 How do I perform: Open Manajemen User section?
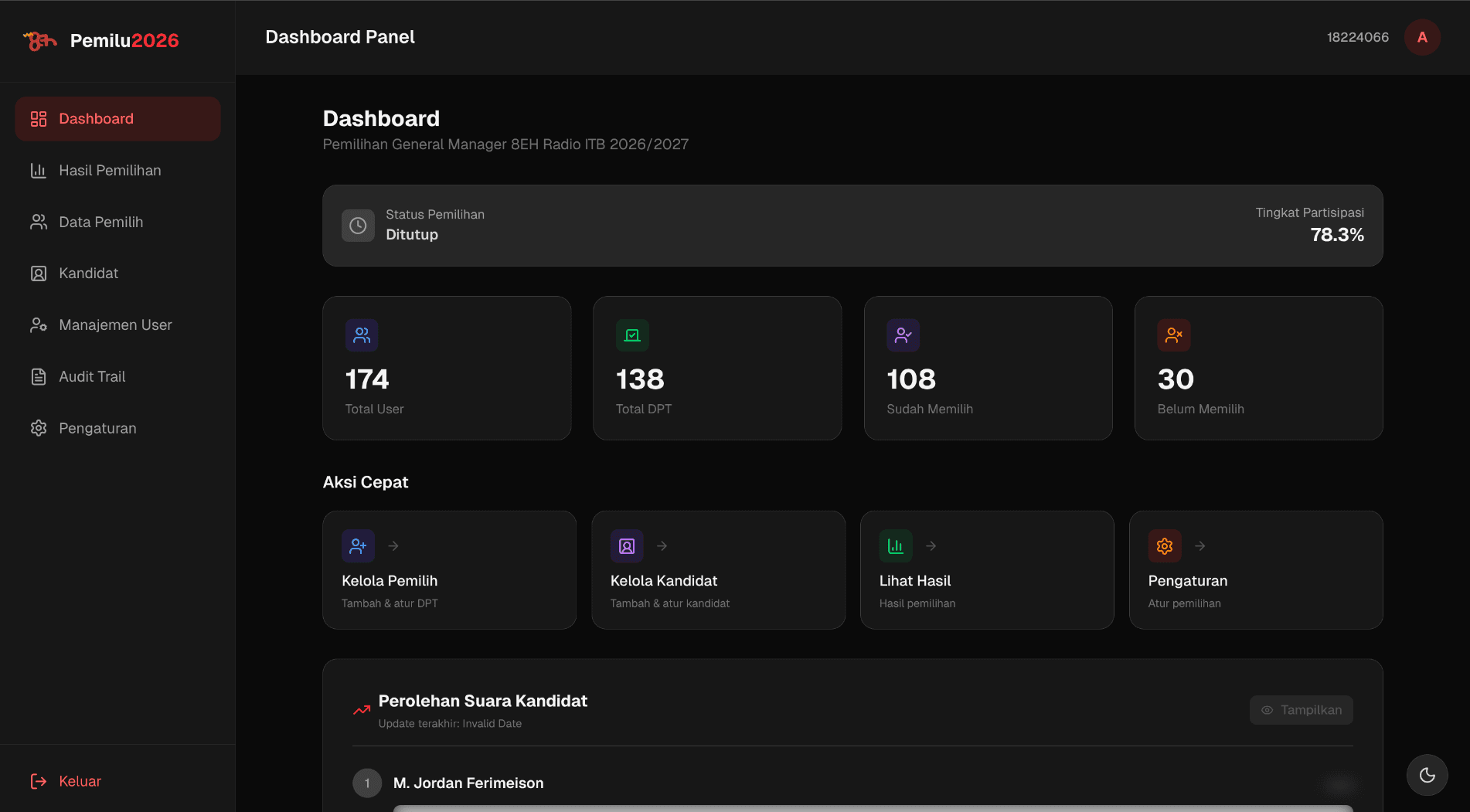[117, 325]
